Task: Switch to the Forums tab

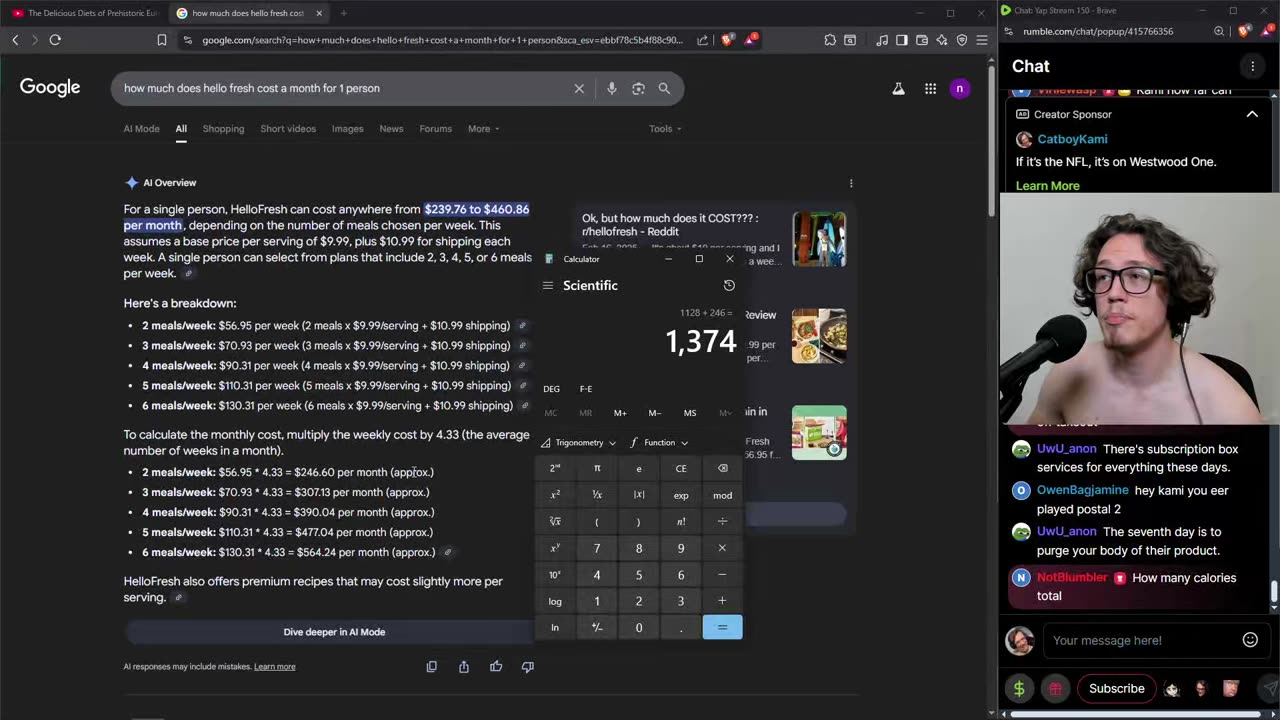Action: (435, 128)
